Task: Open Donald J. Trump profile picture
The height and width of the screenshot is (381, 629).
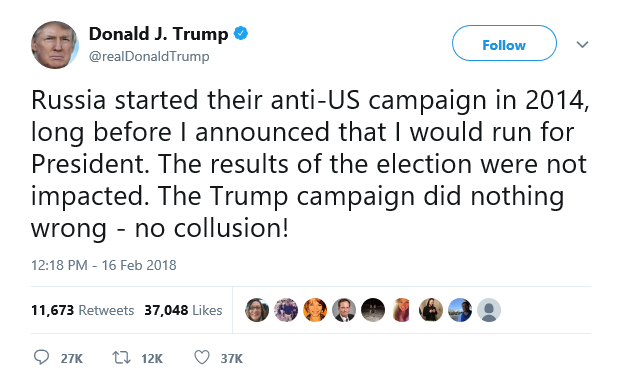Action: 55,45
